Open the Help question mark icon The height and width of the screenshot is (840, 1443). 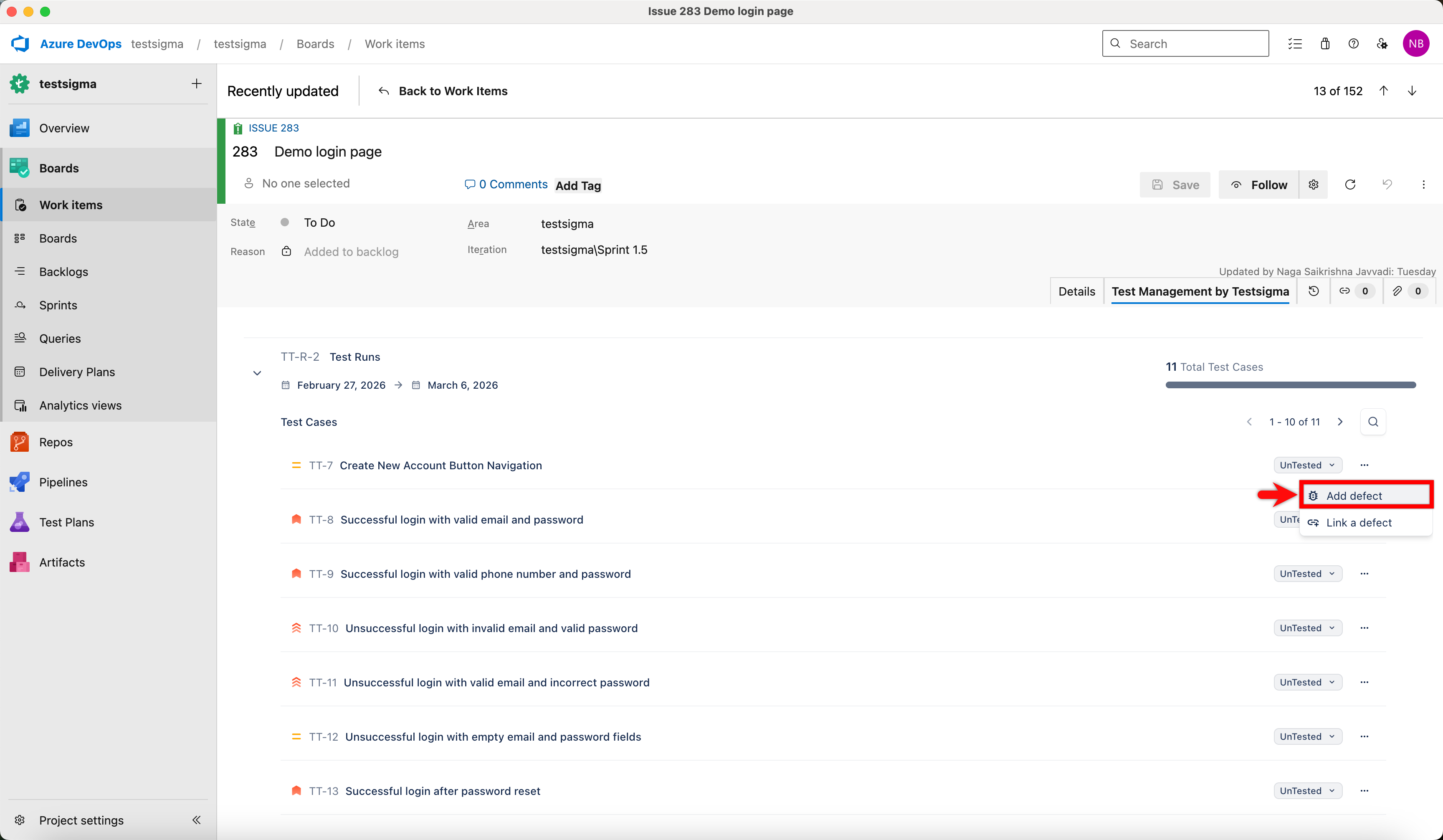coord(1354,43)
